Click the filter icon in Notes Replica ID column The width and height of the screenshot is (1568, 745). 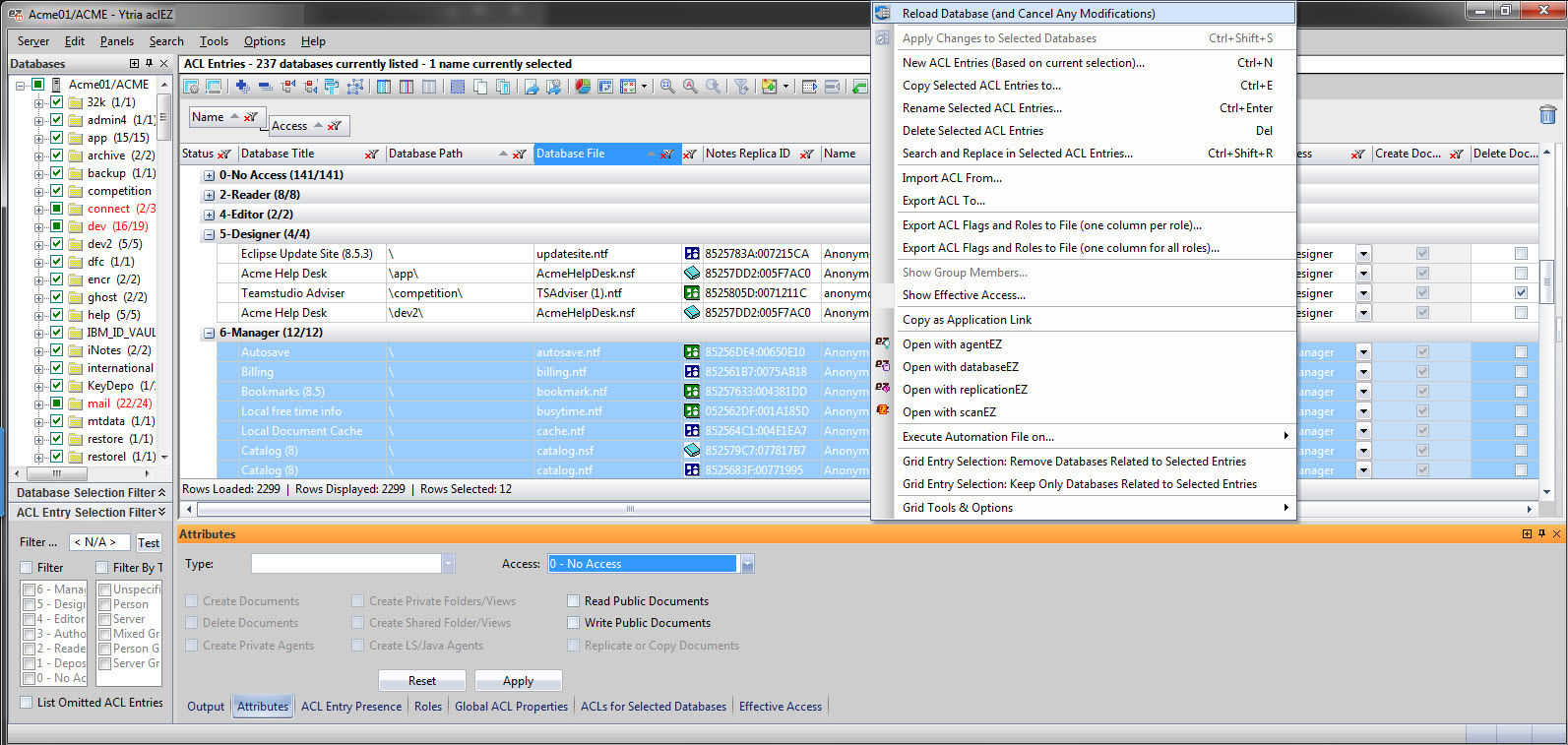pyautogui.click(x=806, y=155)
